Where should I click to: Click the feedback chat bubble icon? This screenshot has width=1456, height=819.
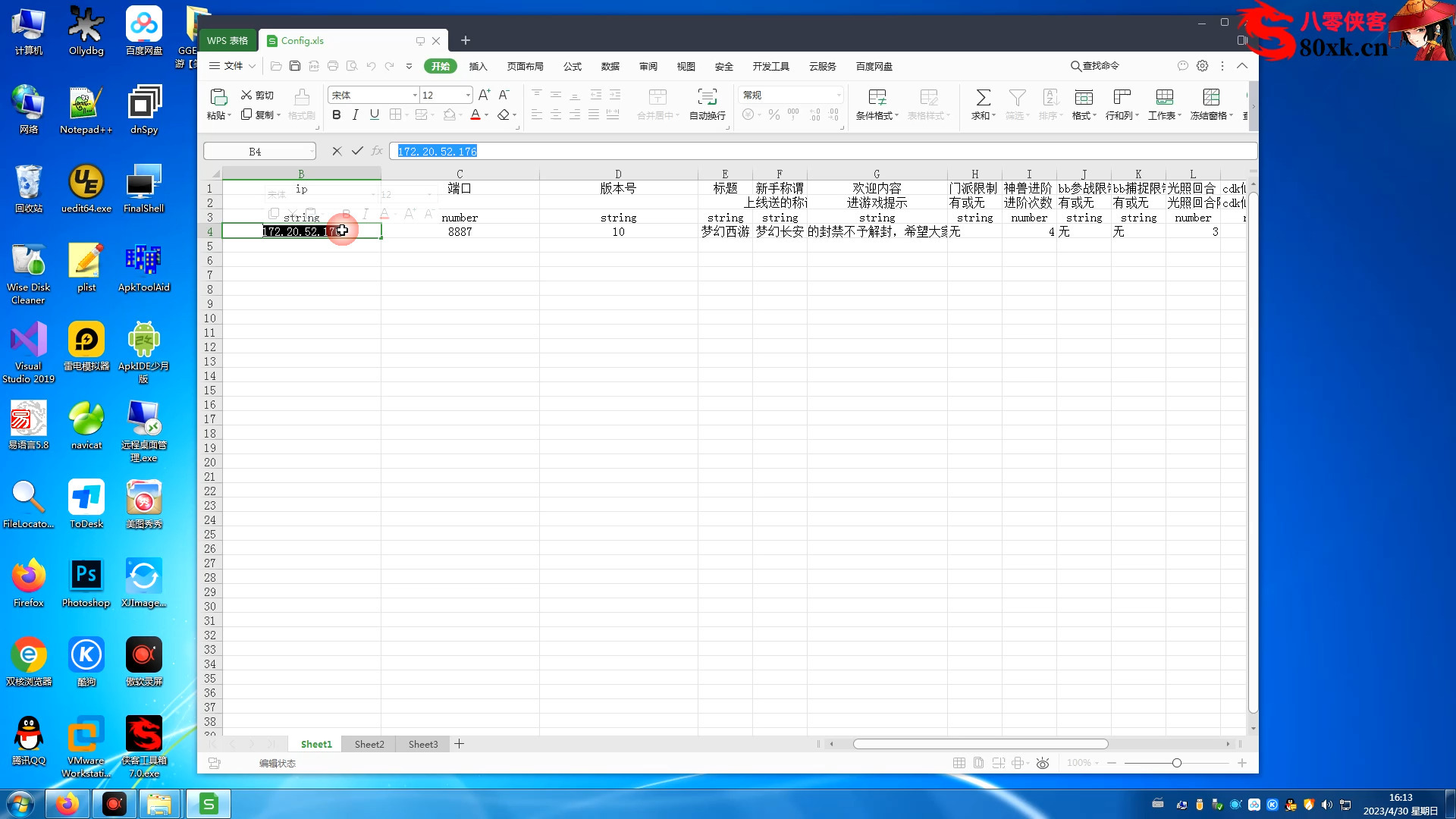(1182, 66)
